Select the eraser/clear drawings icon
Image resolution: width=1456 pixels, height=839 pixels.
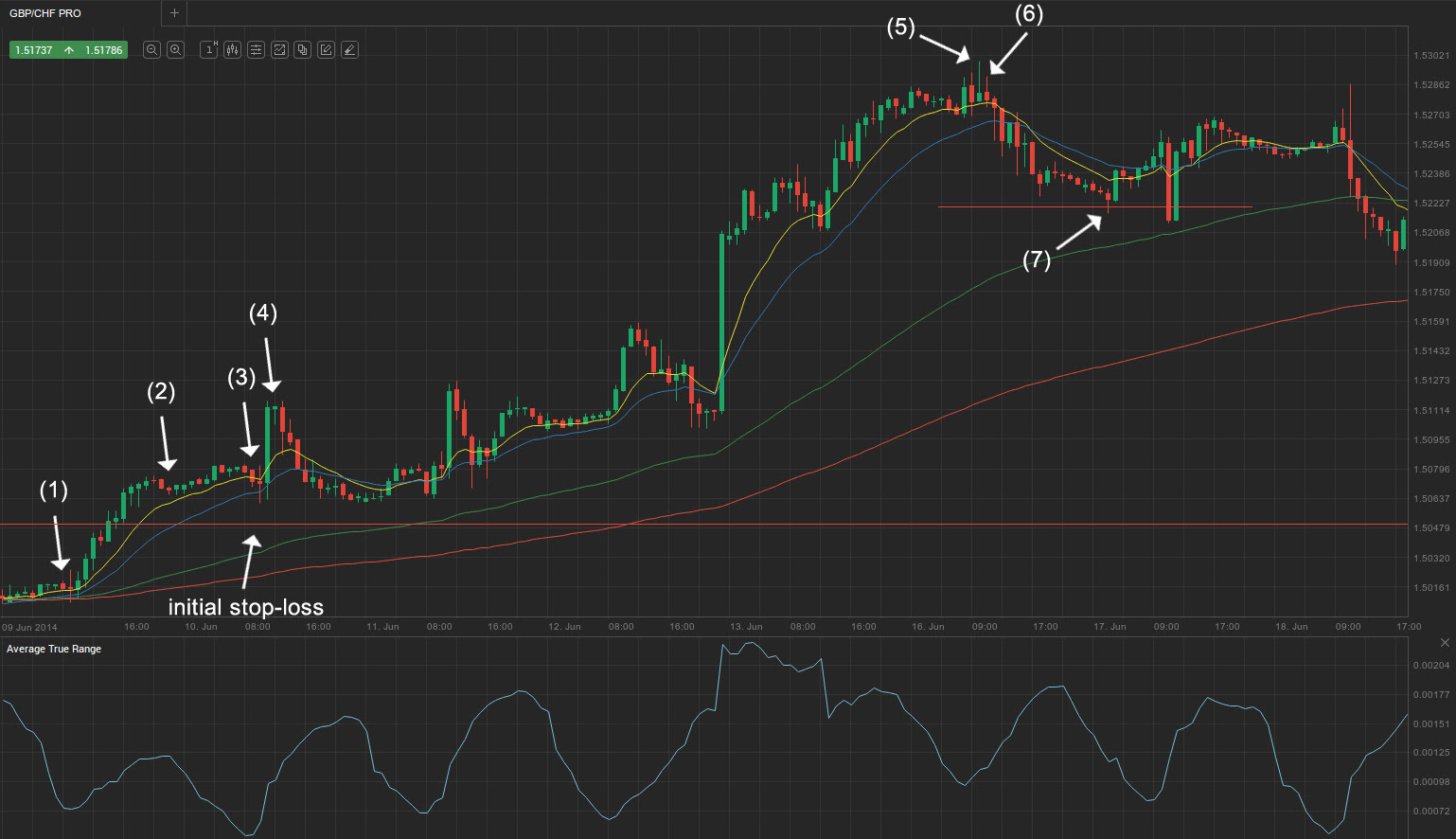click(x=349, y=50)
